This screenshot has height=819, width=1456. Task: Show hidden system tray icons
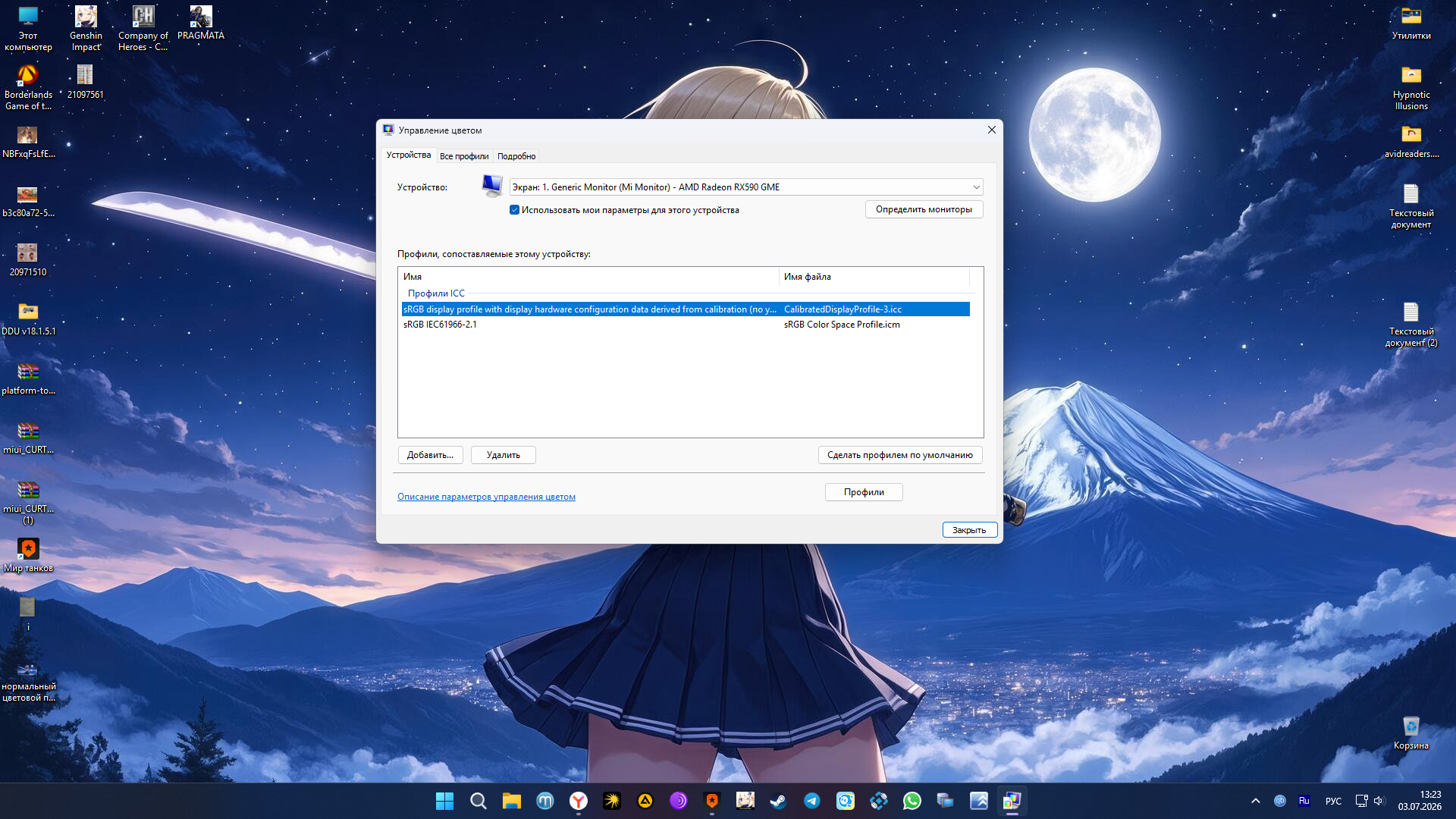[1256, 801]
